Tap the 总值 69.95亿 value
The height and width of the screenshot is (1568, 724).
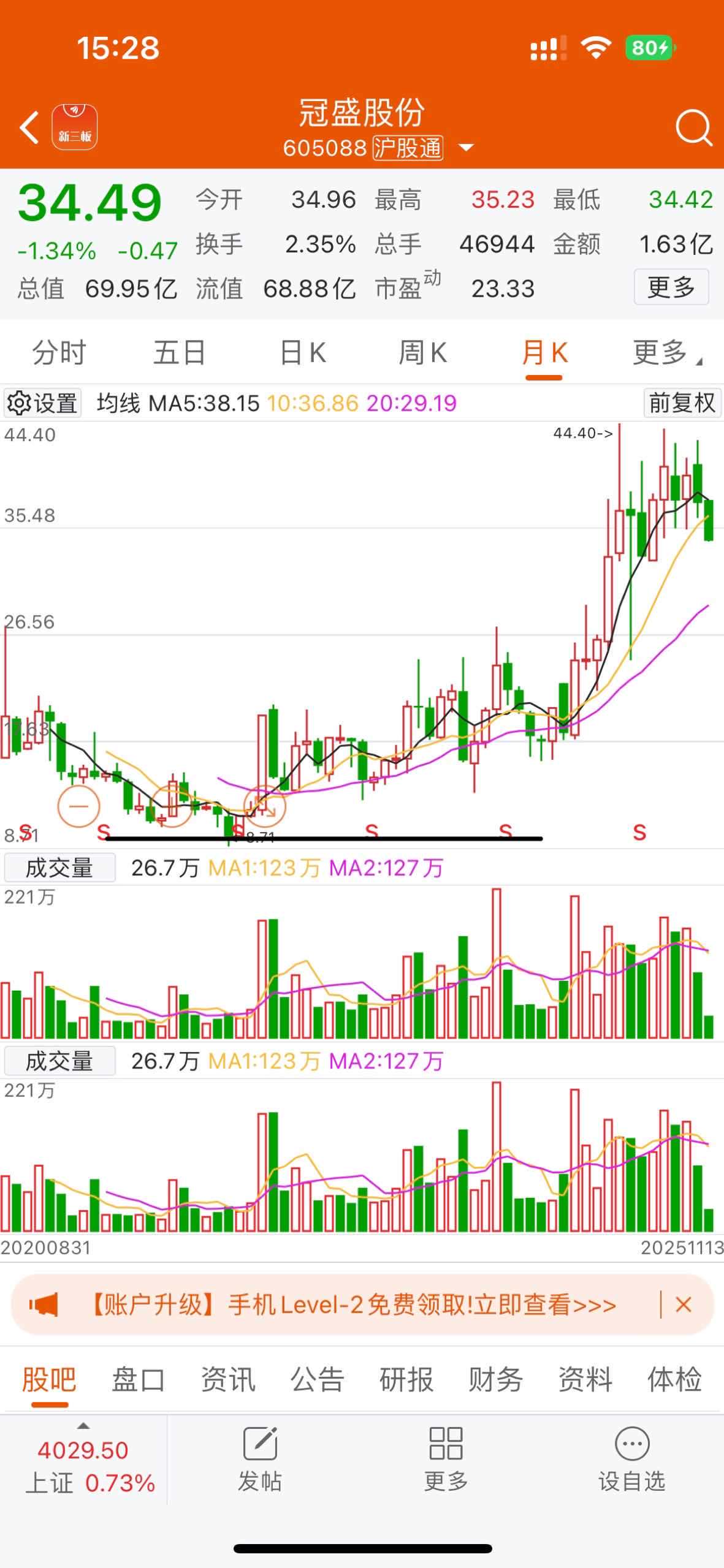tap(131, 289)
